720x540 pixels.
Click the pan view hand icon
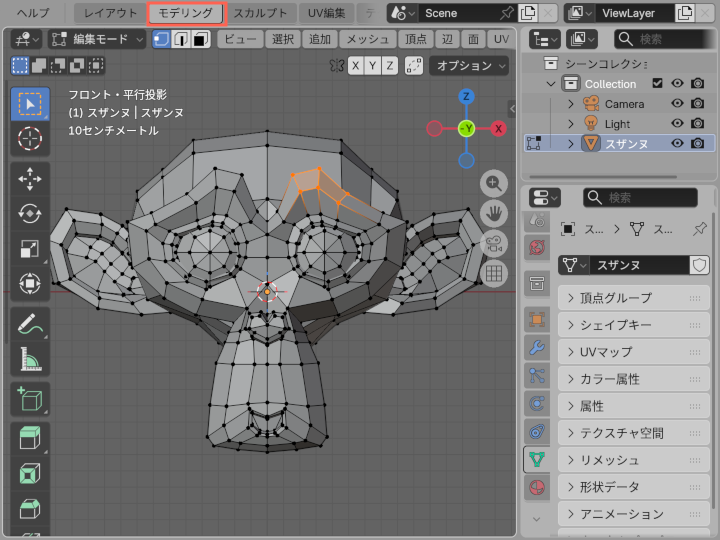coord(494,214)
